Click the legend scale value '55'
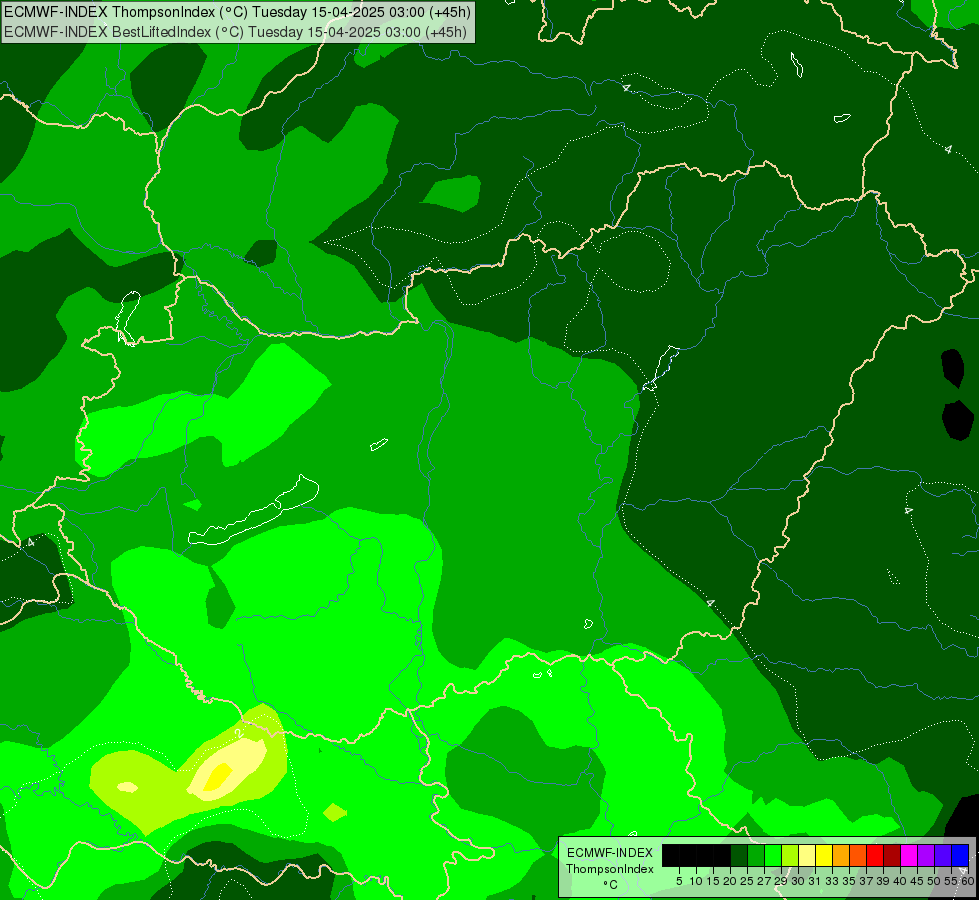Image resolution: width=979 pixels, height=900 pixels. coord(950,881)
